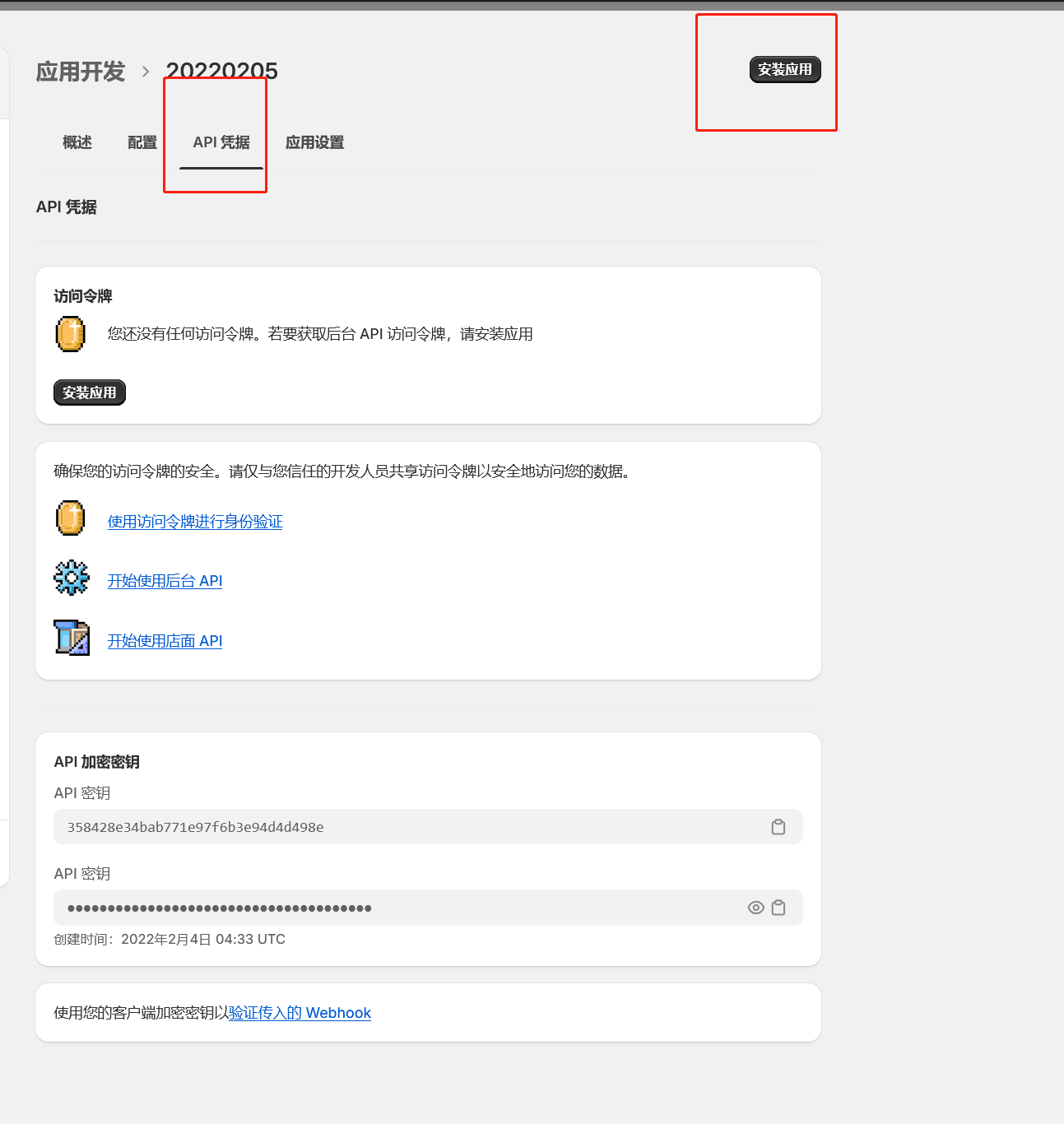Click the API 凭据 section heading

pos(67,207)
